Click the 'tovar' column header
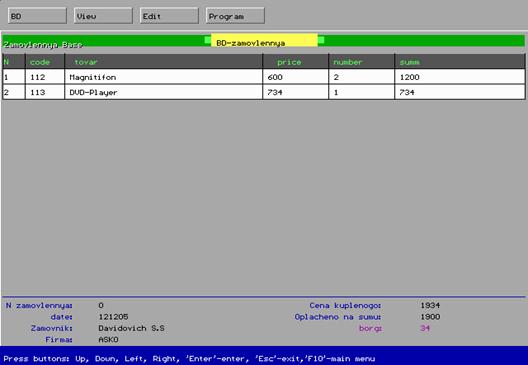The image size is (528, 365). [163, 62]
